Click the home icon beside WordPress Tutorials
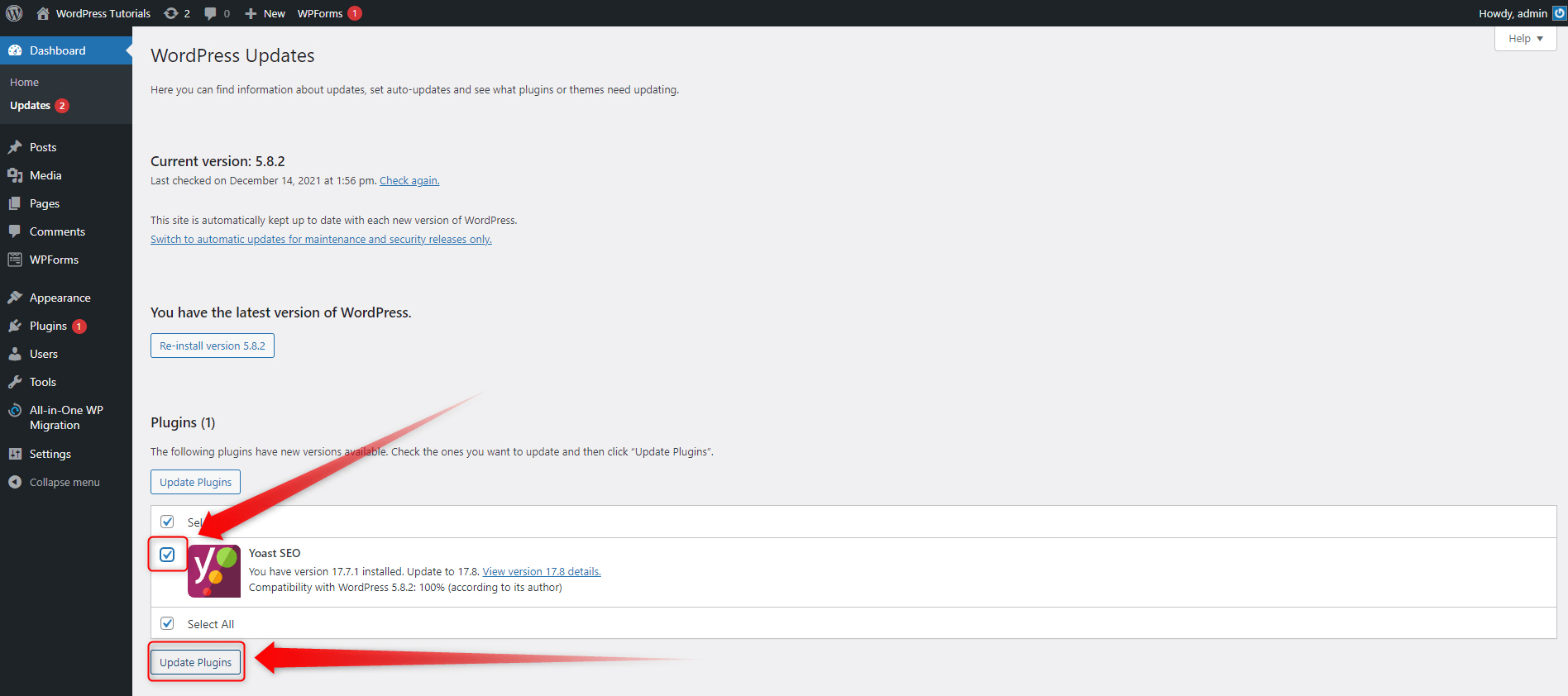Viewport: 1568px width, 696px height. (x=43, y=13)
